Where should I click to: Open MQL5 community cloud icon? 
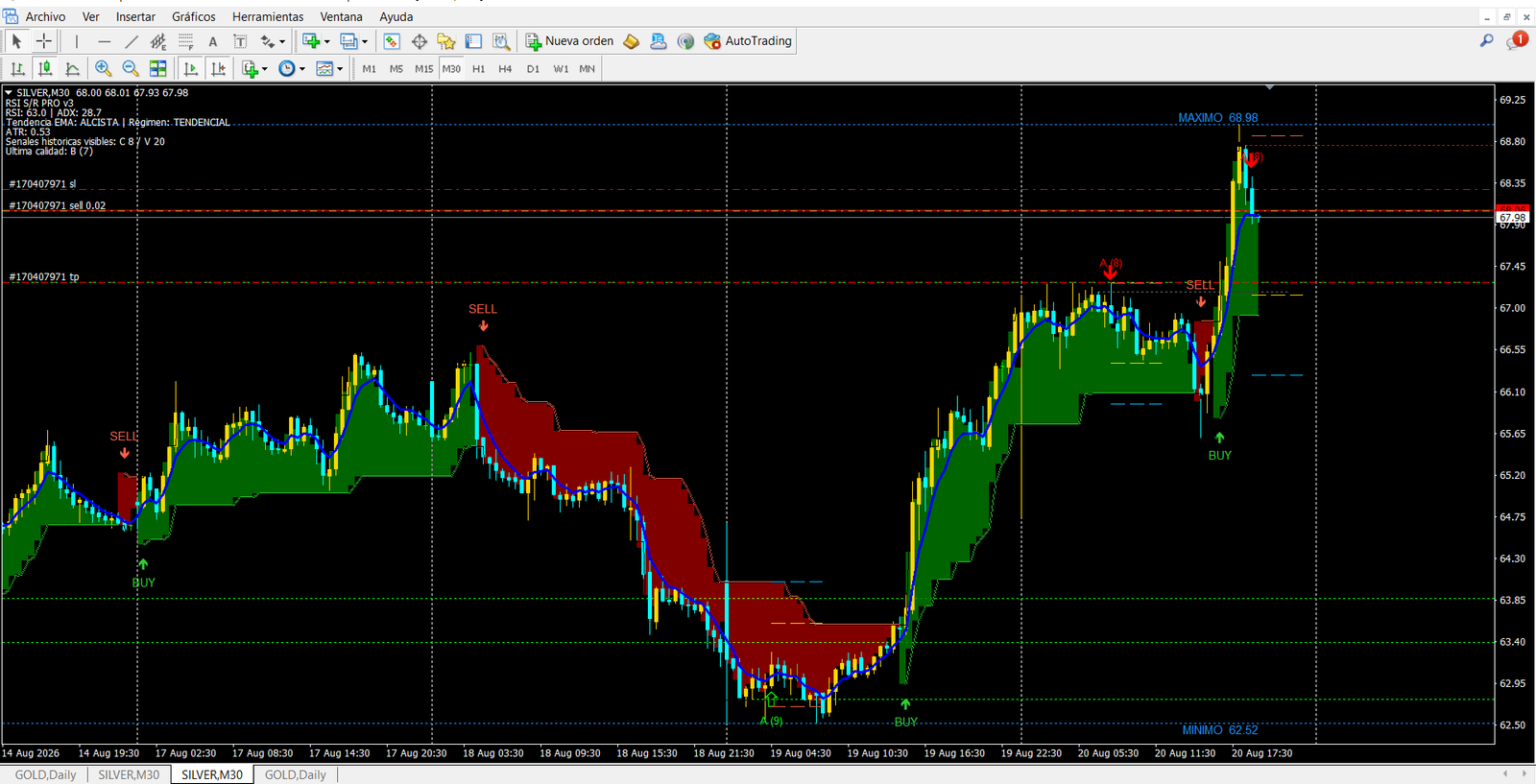[x=658, y=41]
